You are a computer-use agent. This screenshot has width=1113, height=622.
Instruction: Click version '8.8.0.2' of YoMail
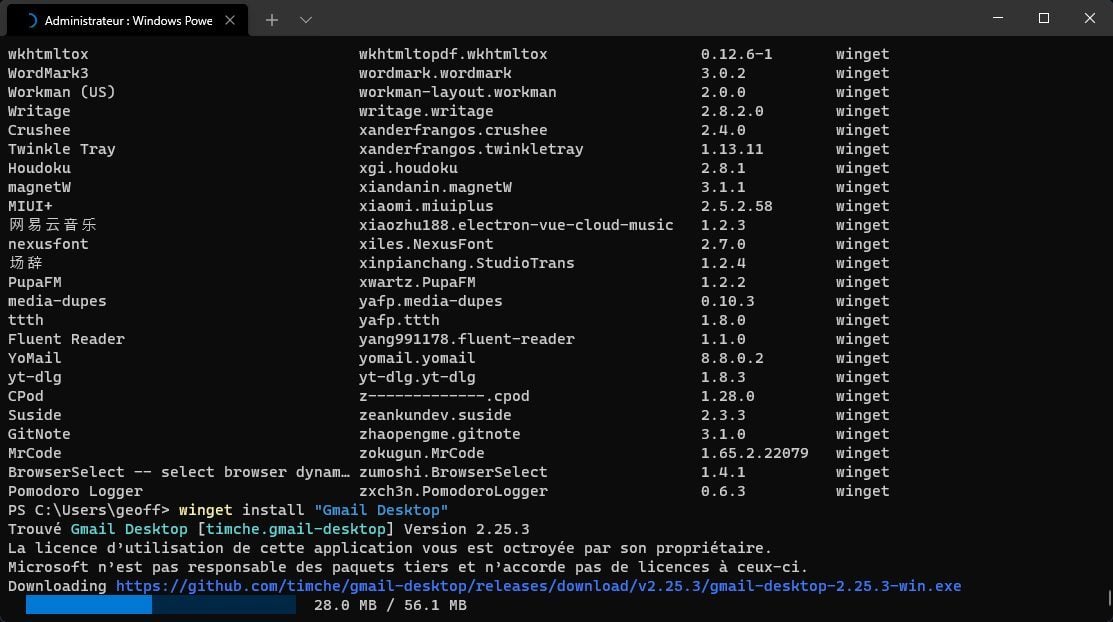(732, 359)
